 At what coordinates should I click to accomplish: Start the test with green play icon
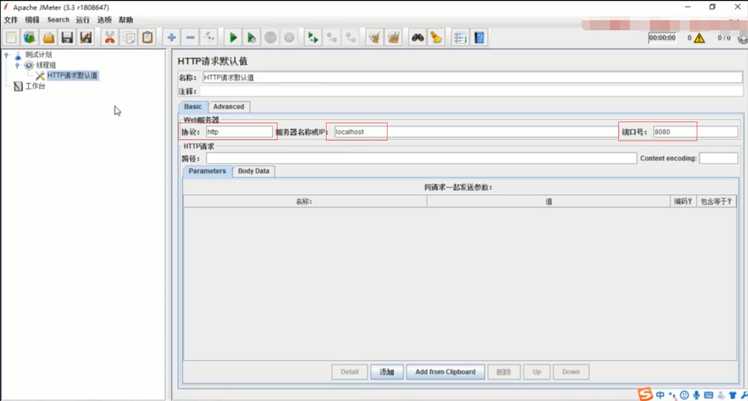point(233,37)
